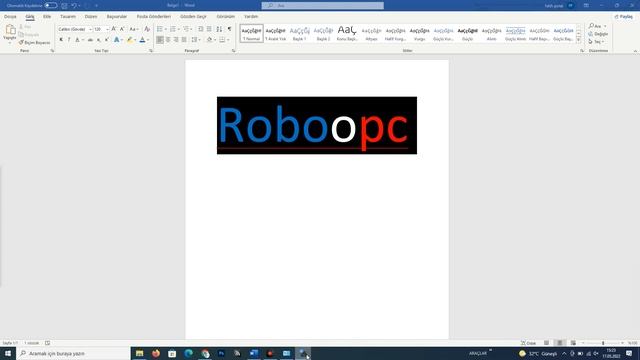Toggle Italic (T) formatting
Screen dimensions: 640x360
coord(69,40)
